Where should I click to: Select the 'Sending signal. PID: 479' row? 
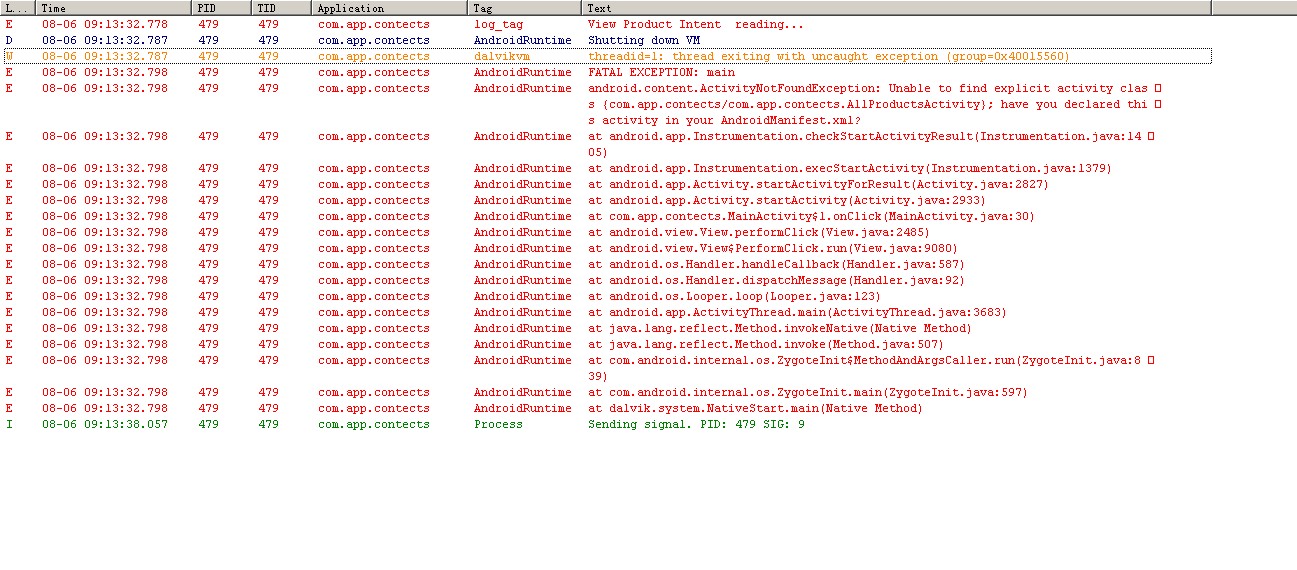click(x=606, y=424)
